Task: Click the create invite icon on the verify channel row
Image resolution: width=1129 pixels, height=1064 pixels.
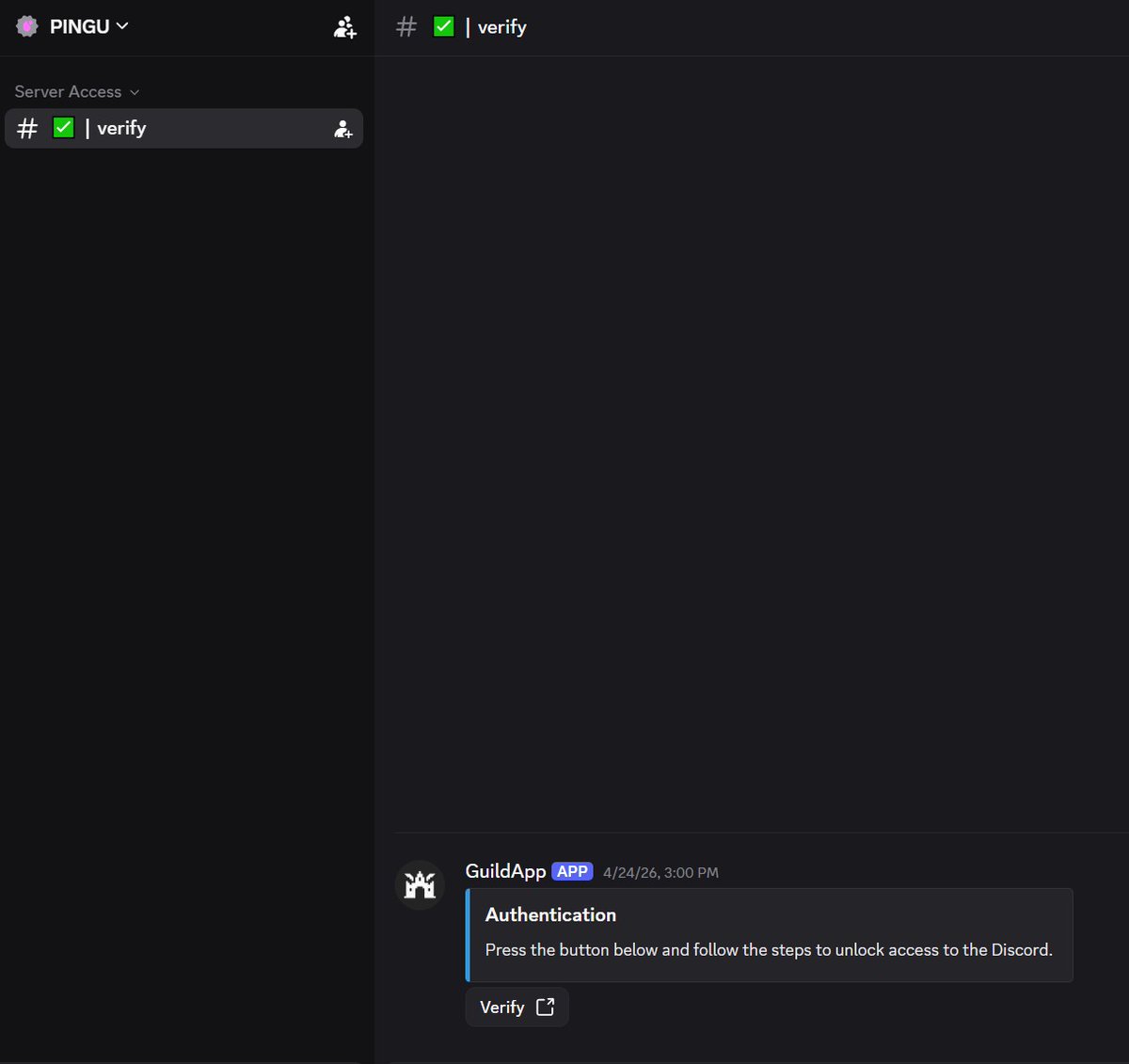Action: pos(343,129)
